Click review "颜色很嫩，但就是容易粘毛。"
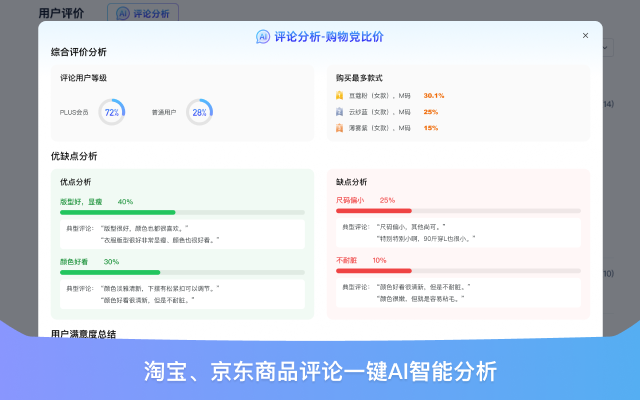The image size is (640, 400). tap(420, 298)
